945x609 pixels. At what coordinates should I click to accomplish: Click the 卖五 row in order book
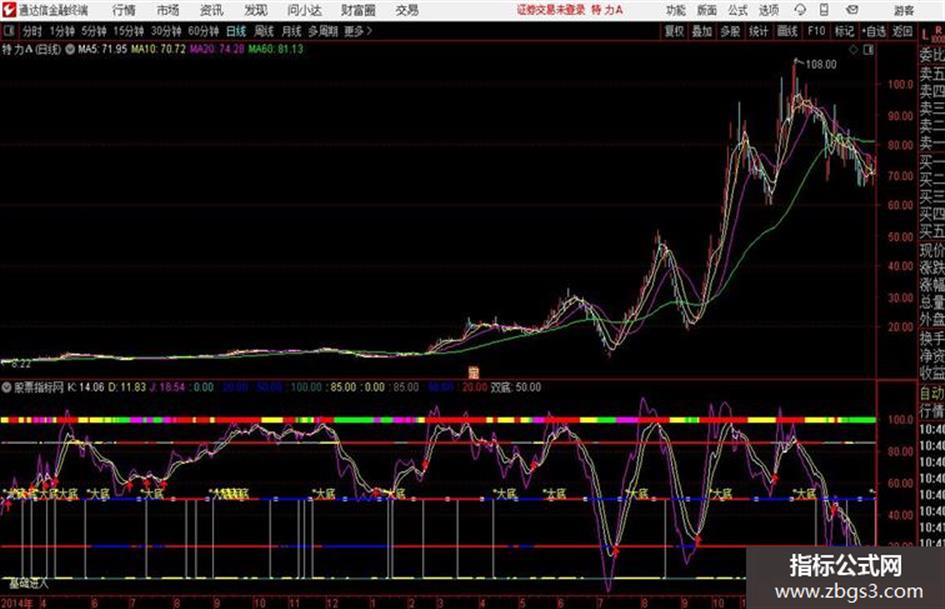932,74
